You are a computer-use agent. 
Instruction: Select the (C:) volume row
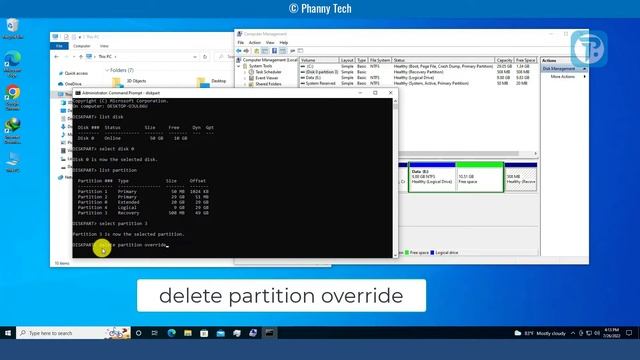(x=418, y=66)
